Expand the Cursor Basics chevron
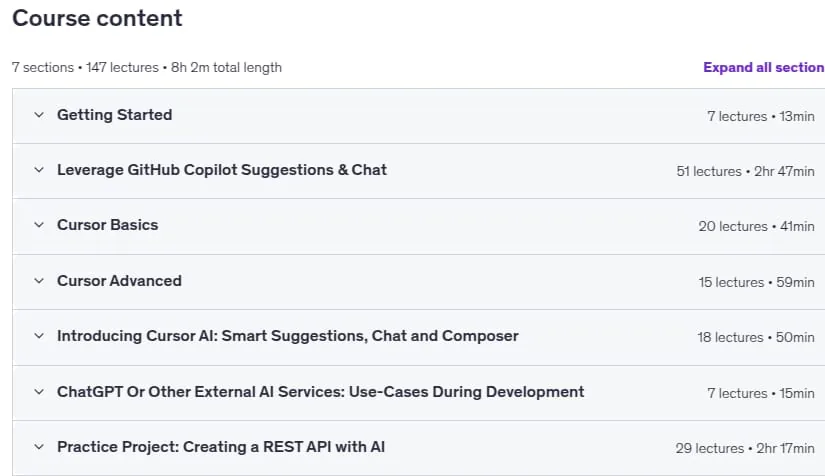Screen dimensions: 825x476 pos(39,225)
